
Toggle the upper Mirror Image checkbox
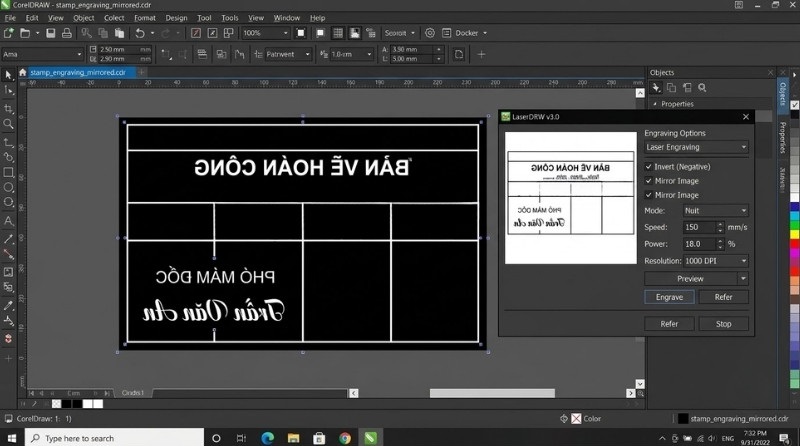coord(648,181)
